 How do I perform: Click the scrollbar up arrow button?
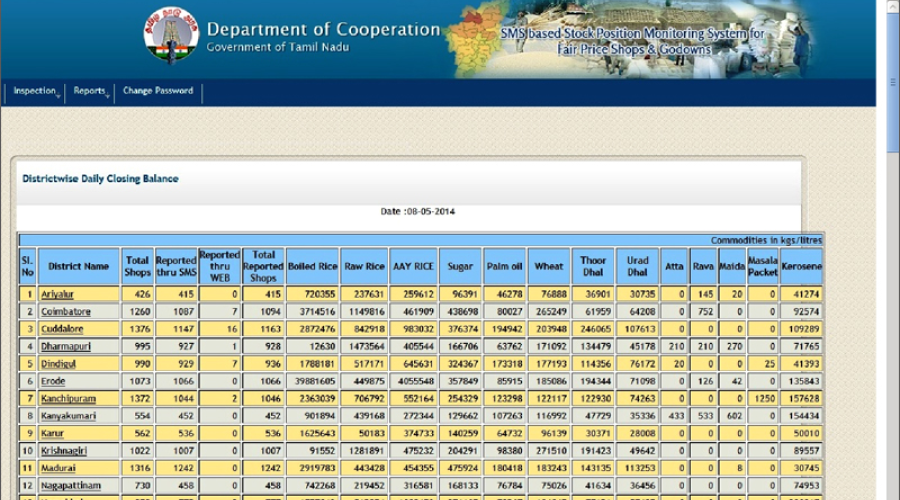(x=892, y=6)
